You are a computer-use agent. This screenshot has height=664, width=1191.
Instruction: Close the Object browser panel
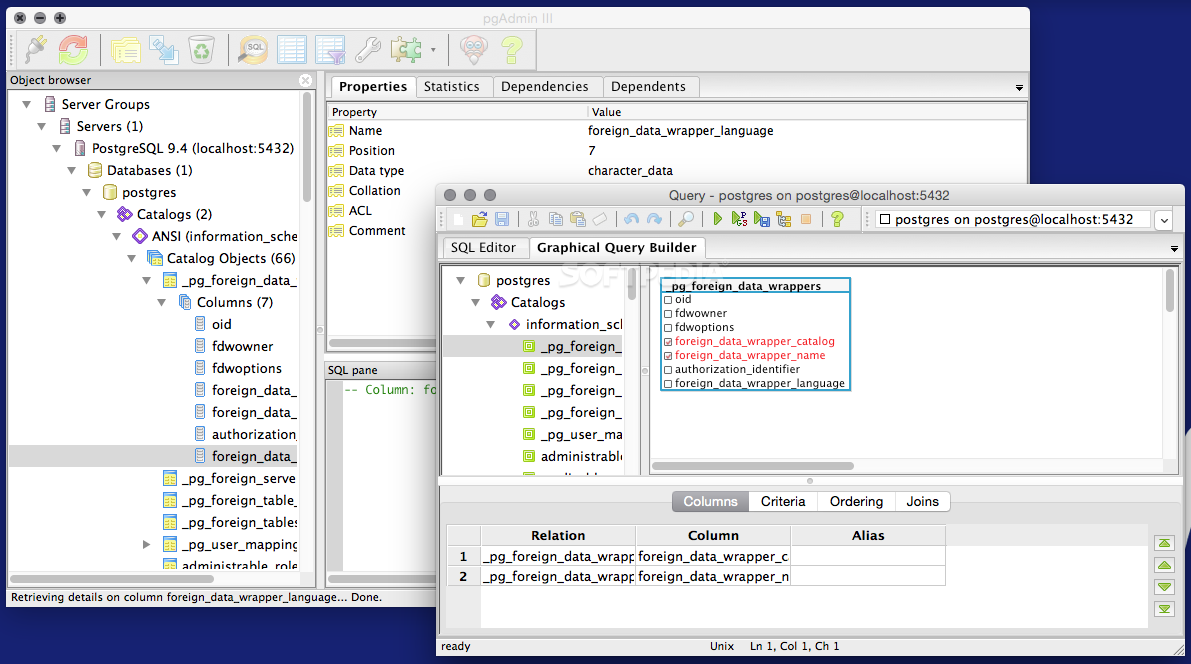pos(305,81)
